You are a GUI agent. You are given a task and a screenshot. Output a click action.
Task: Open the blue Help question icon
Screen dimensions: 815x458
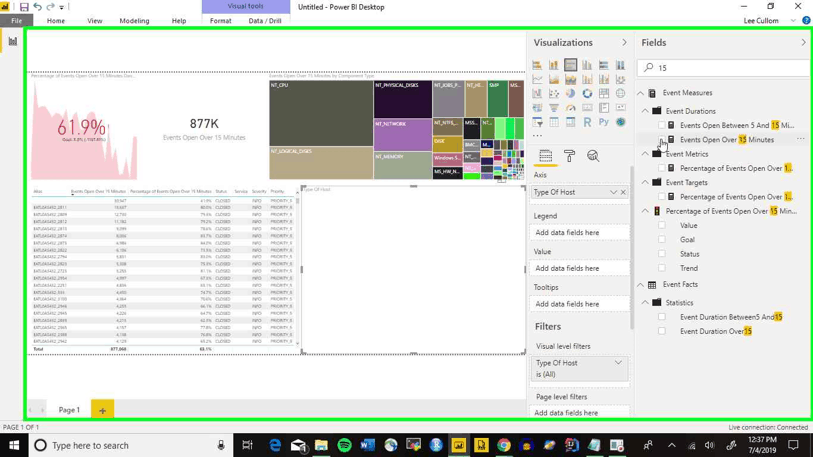pos(806,20)
